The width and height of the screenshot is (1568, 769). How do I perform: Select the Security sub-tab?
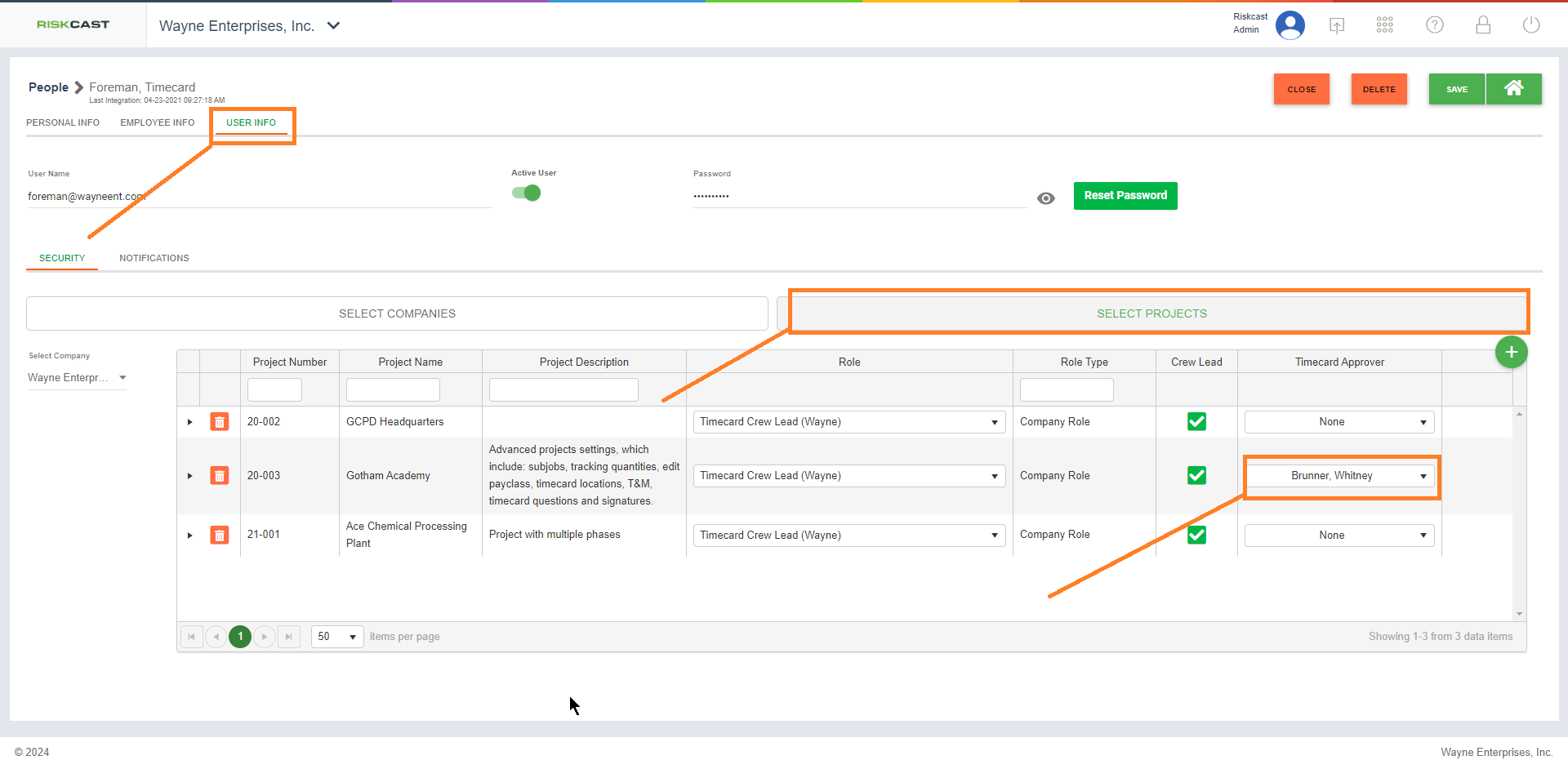pos(62,258)
